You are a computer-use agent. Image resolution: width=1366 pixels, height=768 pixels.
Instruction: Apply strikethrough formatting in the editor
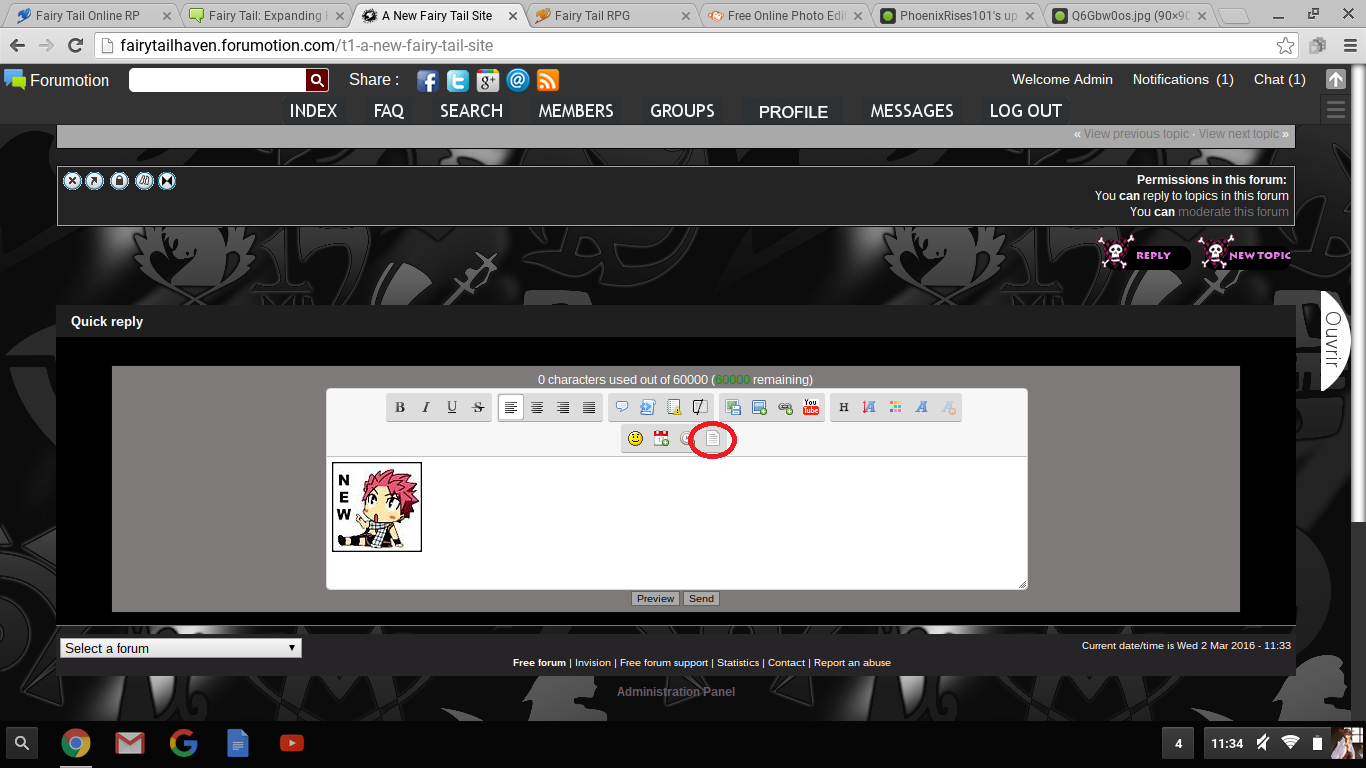click(478, 407)
